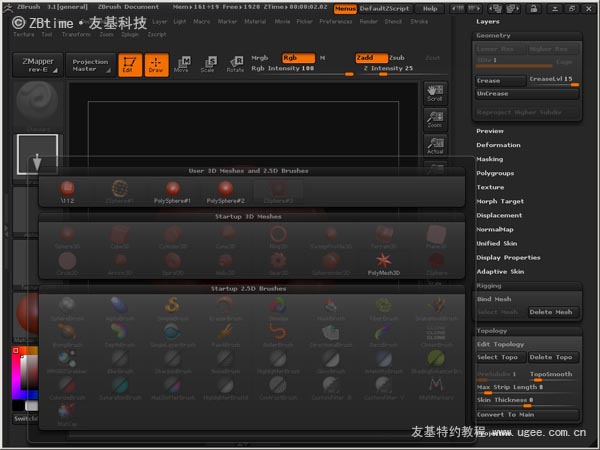Image resolution: width=600 pixels, height=450 pixels.
Task: Expand the Morph Target subpalette
Action: click(500, 201)
